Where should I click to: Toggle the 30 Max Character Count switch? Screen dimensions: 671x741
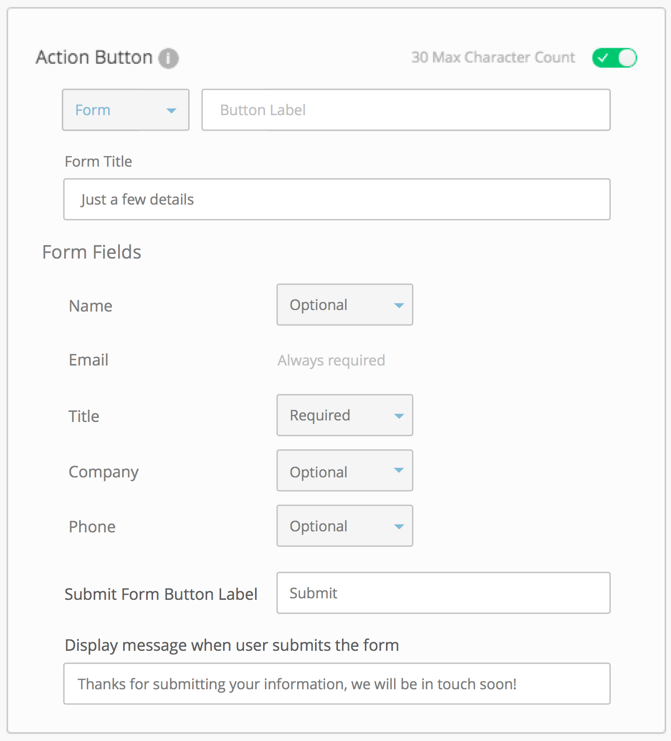click(614, 57)
